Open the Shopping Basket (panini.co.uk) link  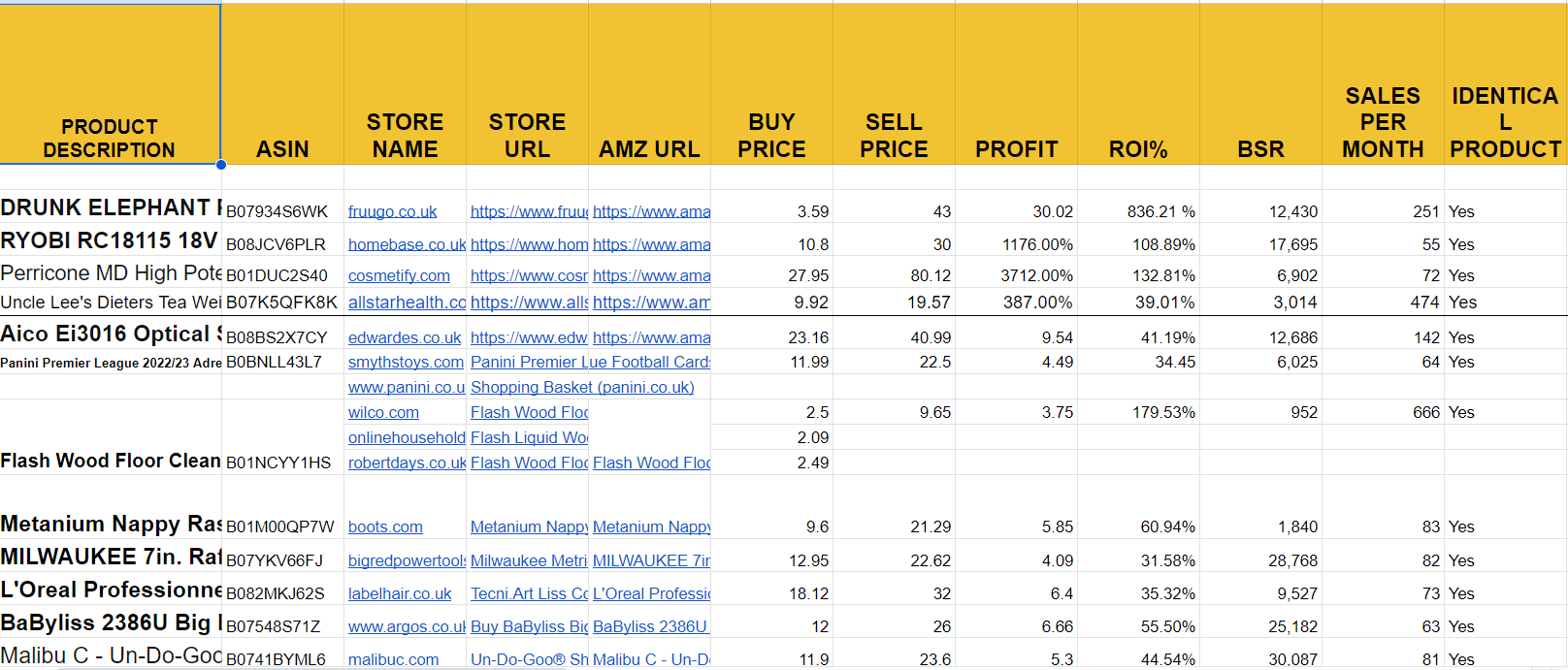pos(582,387)
